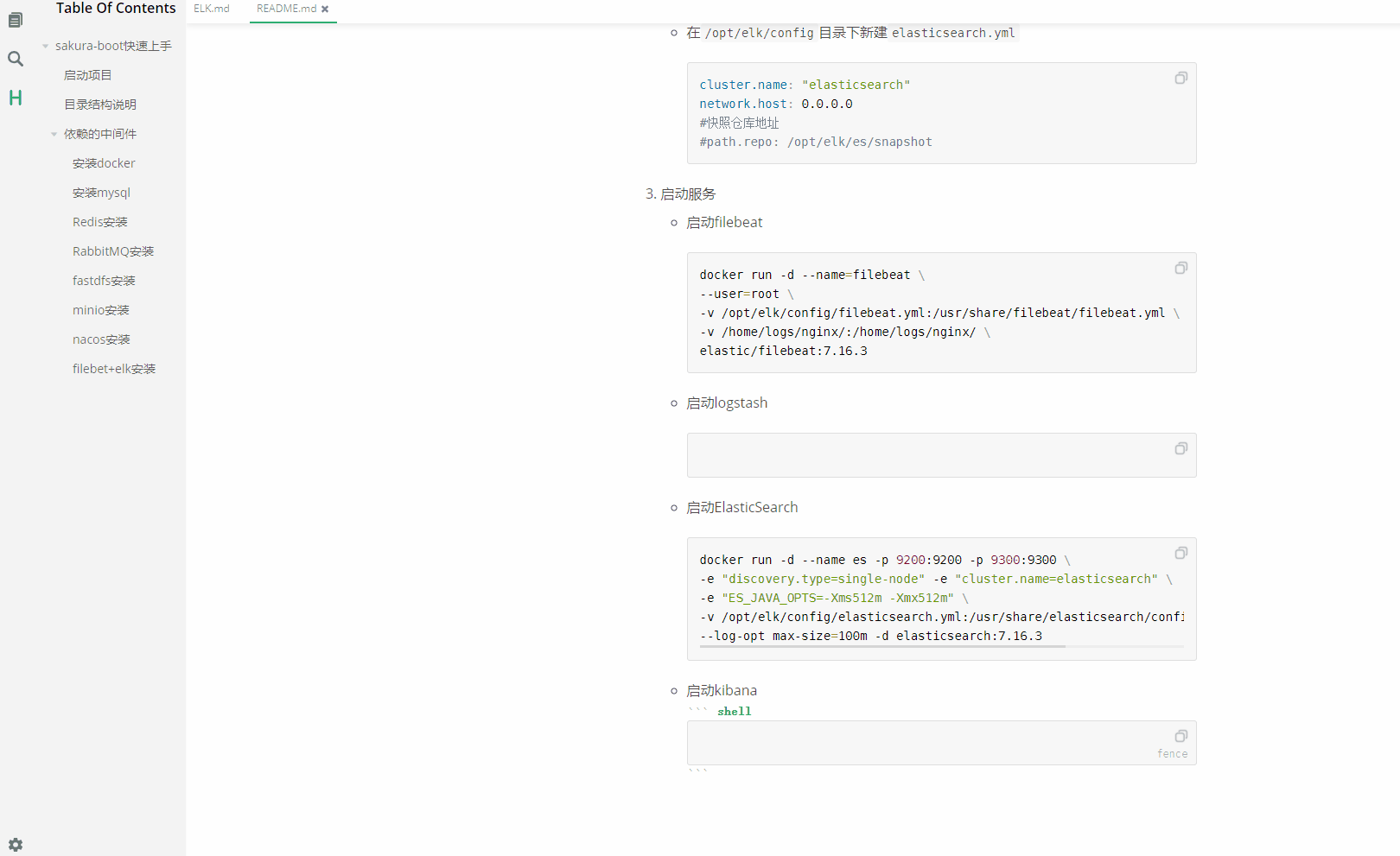Click the ElasticSearch code block horizontal scrollbar
Screen dimensions: 1400x856
[x=881, y=646]
